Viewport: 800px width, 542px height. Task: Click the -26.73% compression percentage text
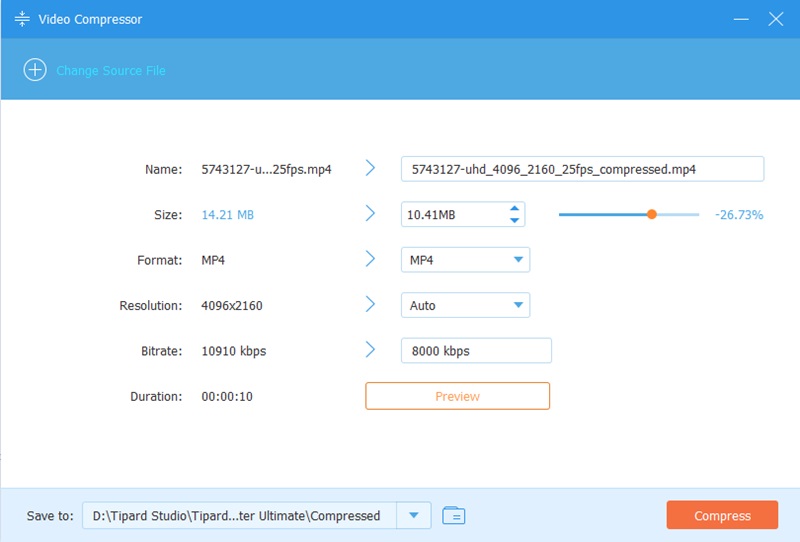point(739,215)
